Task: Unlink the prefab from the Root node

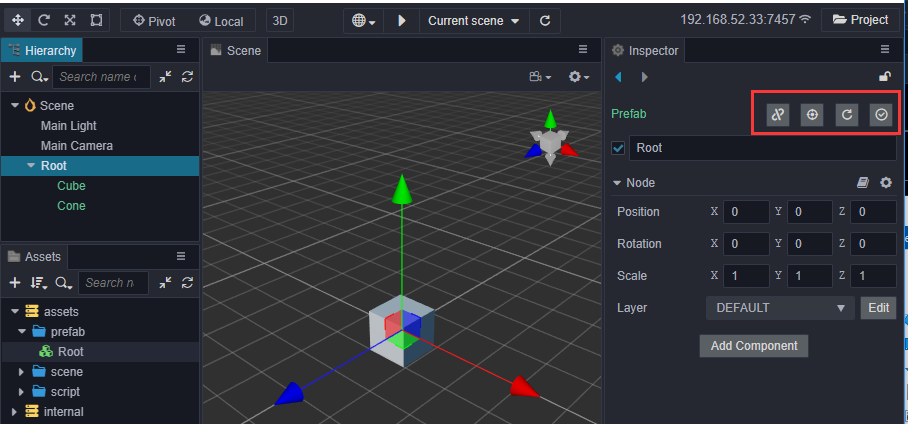Action: [x=778, y=115]
